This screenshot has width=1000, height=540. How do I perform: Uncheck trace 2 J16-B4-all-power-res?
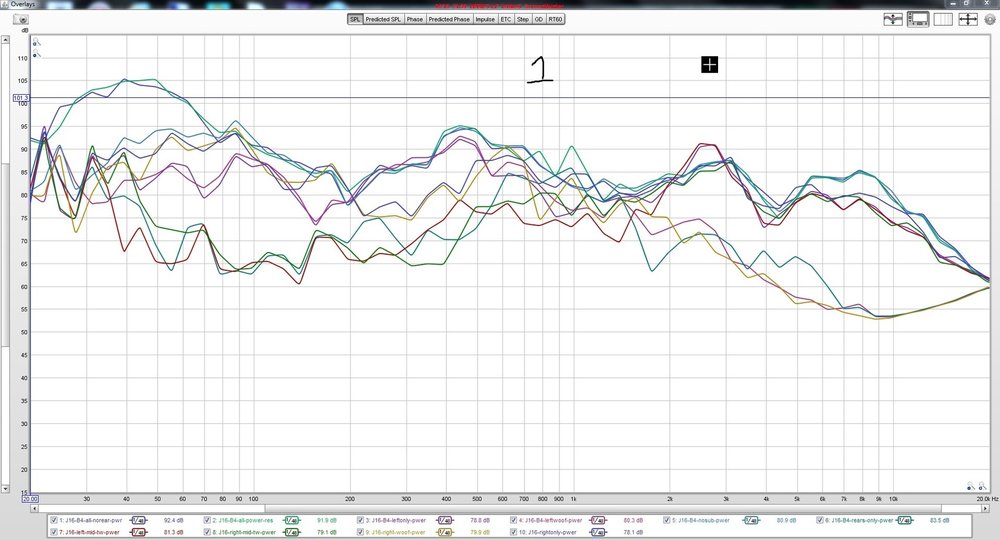207,520
